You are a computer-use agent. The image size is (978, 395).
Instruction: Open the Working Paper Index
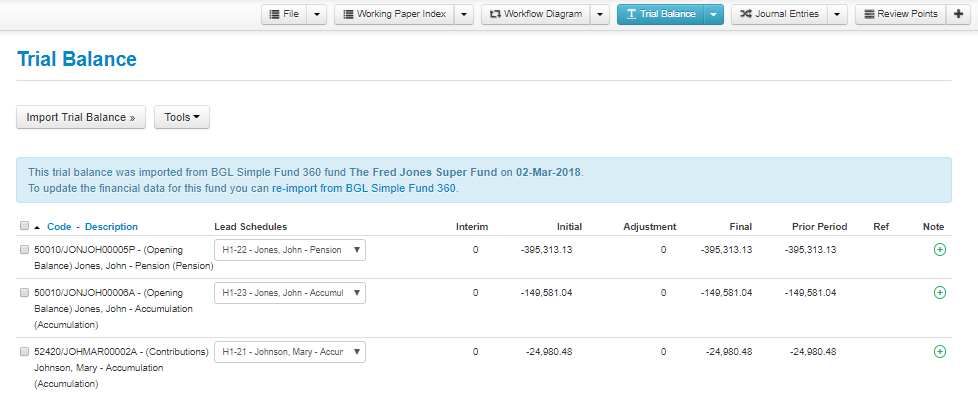[x=394, y=14]
